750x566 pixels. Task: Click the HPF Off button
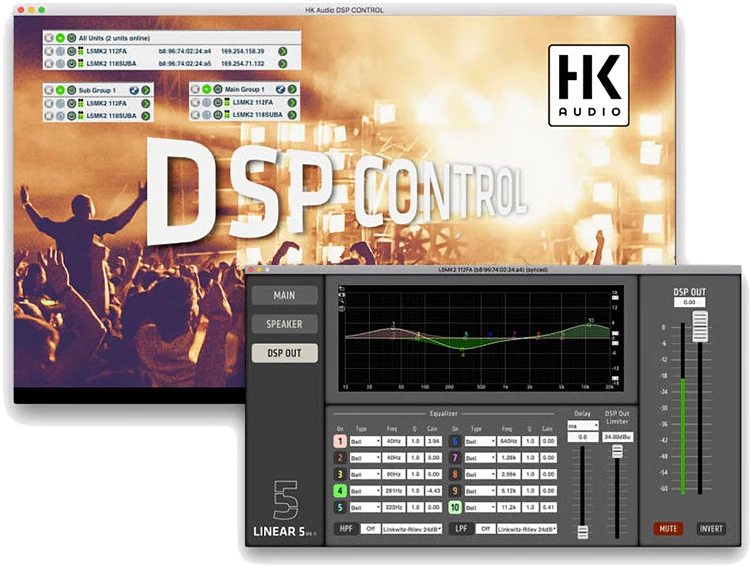[370, 529]
